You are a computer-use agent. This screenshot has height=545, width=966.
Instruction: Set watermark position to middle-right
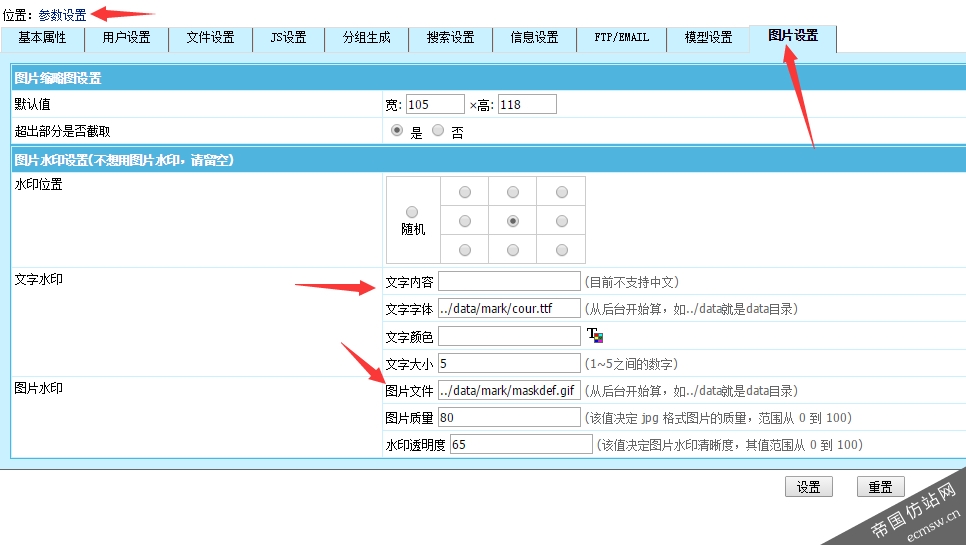(x=561, y=221)
